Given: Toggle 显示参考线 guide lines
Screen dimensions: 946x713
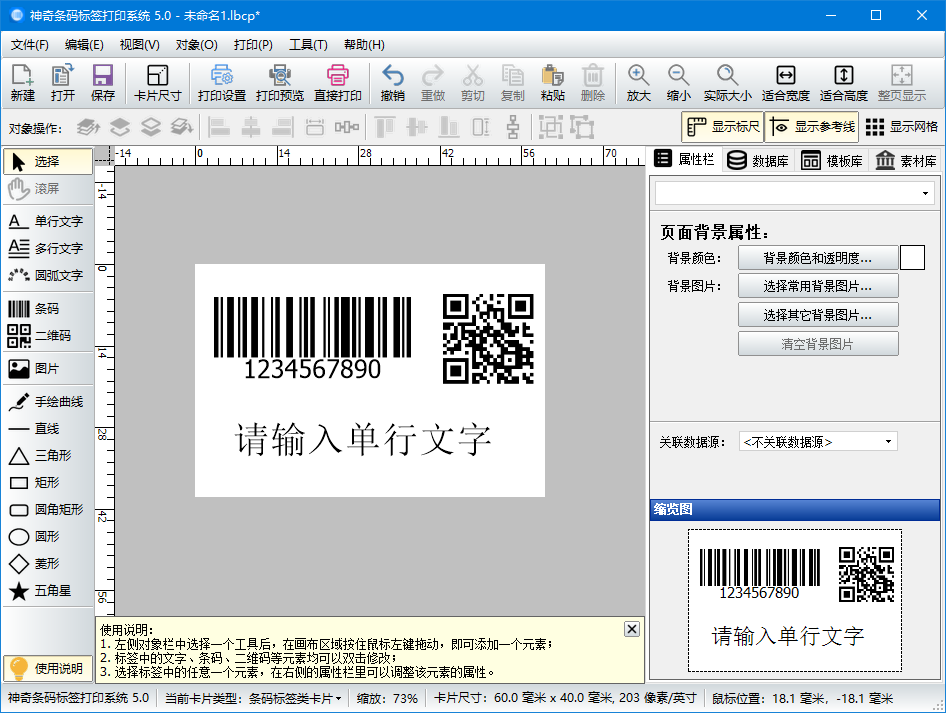Looking at the screenshot, I should click(812, 127).
